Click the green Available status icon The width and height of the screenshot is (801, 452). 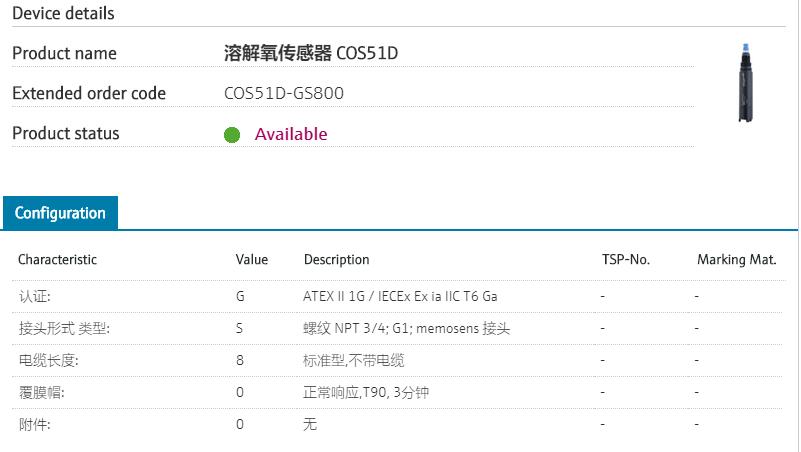(232, 134)
